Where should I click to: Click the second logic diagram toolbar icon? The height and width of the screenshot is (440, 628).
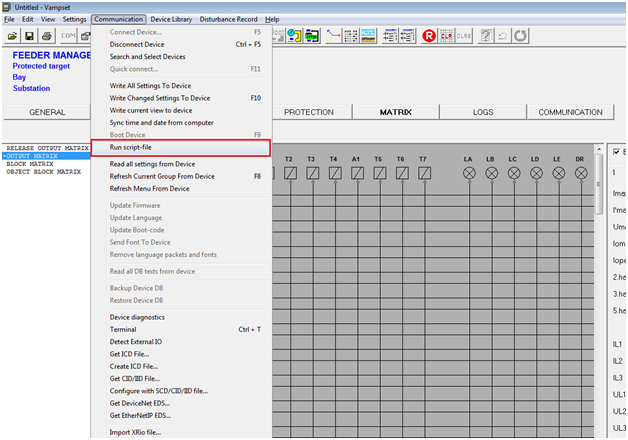(x=407, y=36)
